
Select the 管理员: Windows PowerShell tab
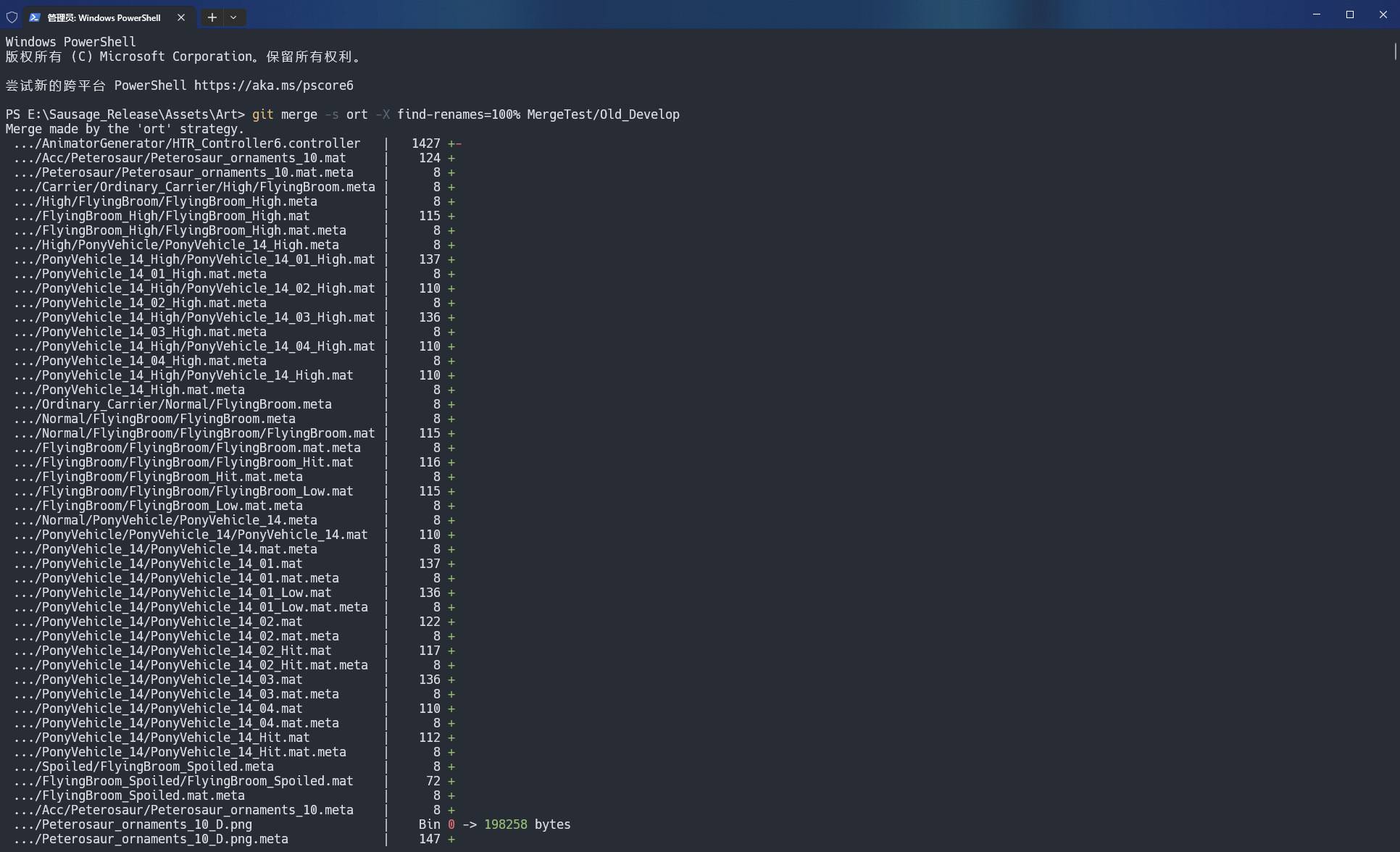[104, 17]
